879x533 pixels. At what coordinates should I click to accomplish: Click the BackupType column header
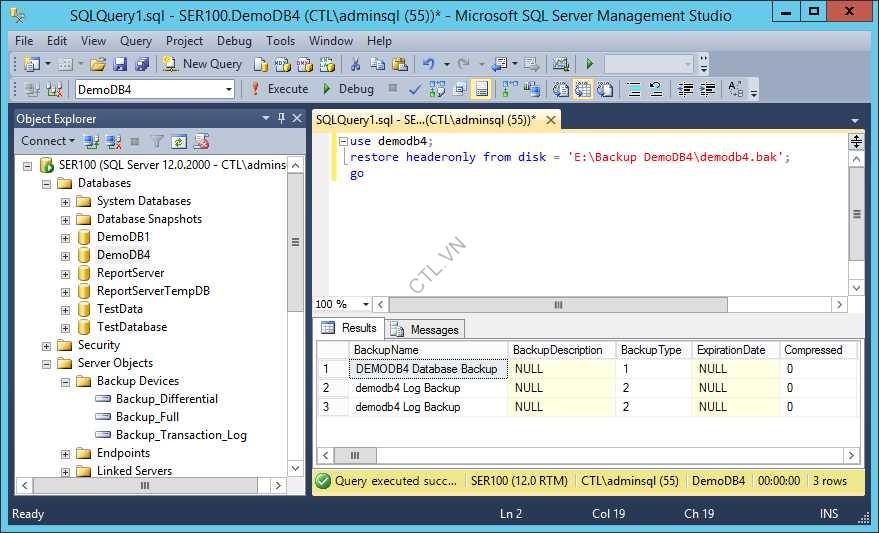coord(652,350)
